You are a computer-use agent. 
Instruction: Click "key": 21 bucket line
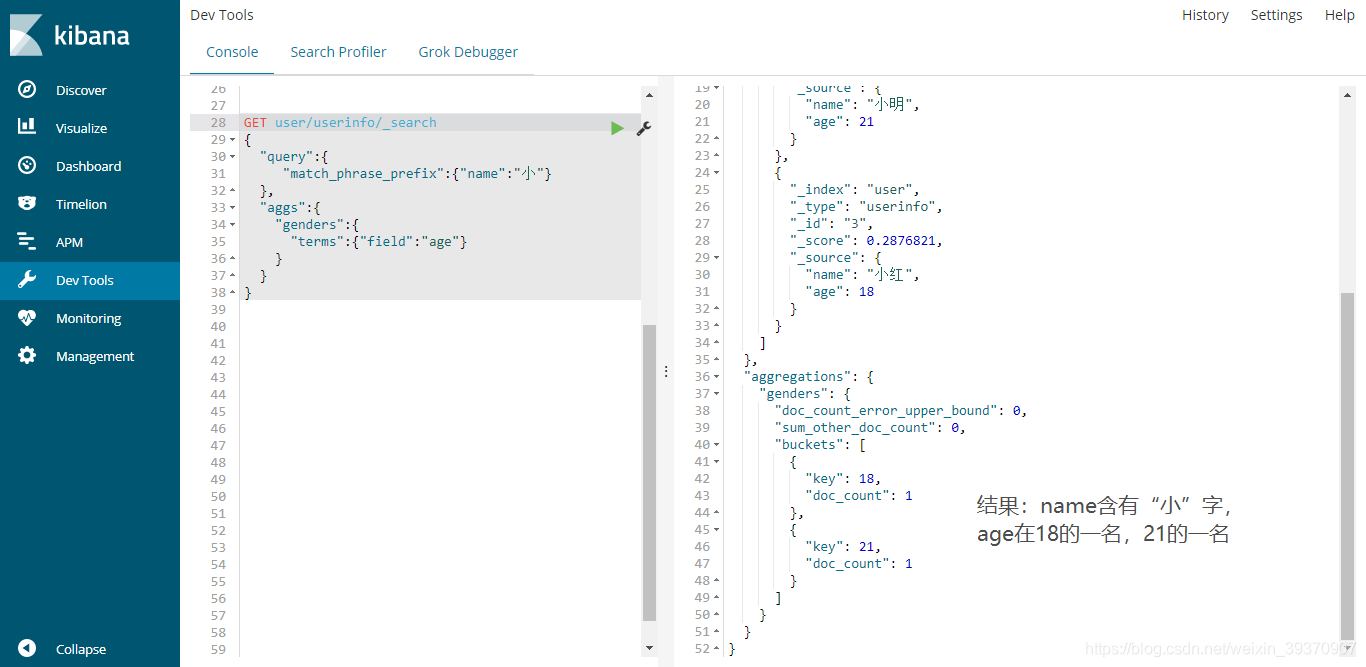(x=843, y=546)
